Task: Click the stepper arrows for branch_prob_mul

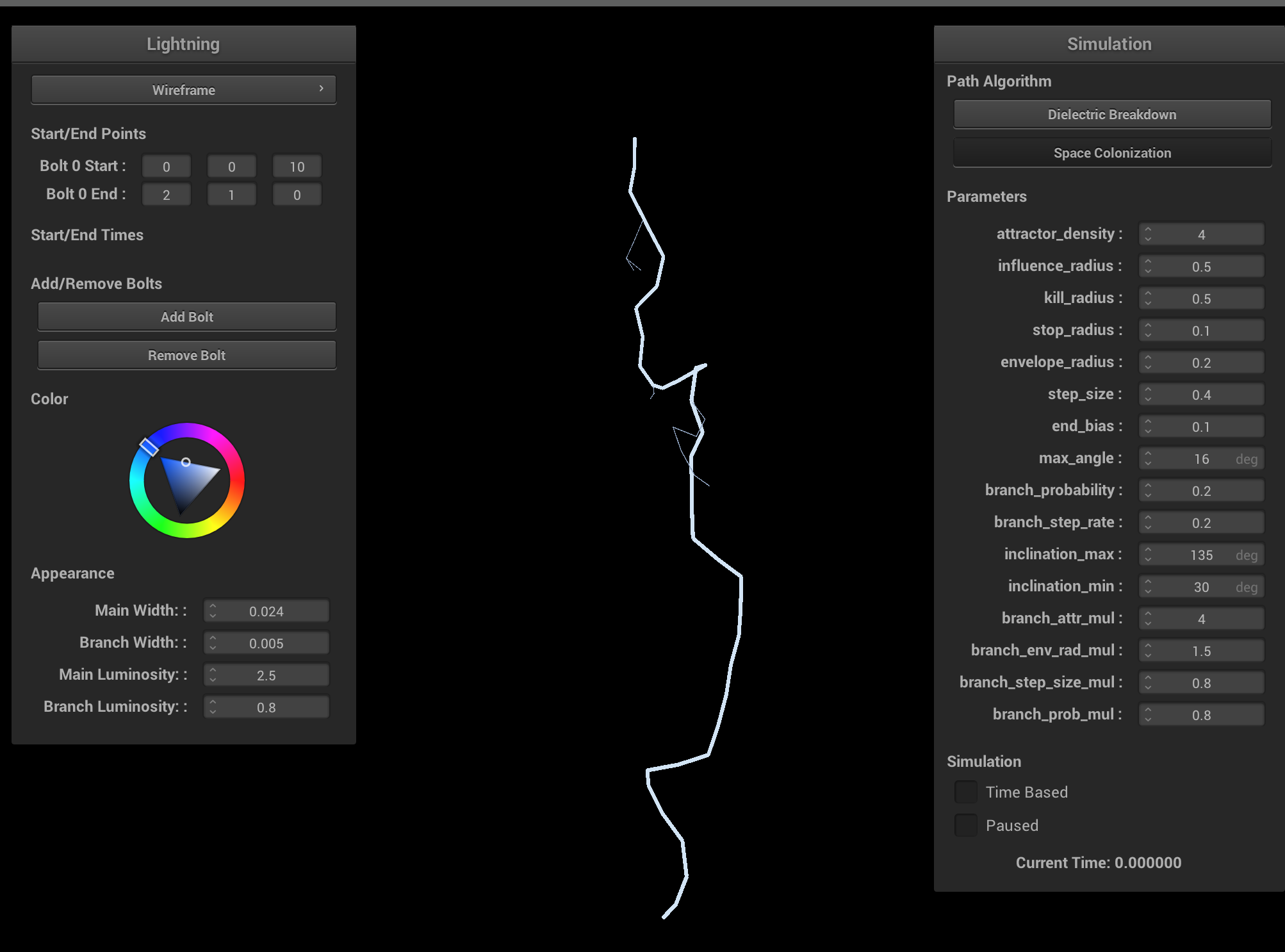Action: point(1148,715)
